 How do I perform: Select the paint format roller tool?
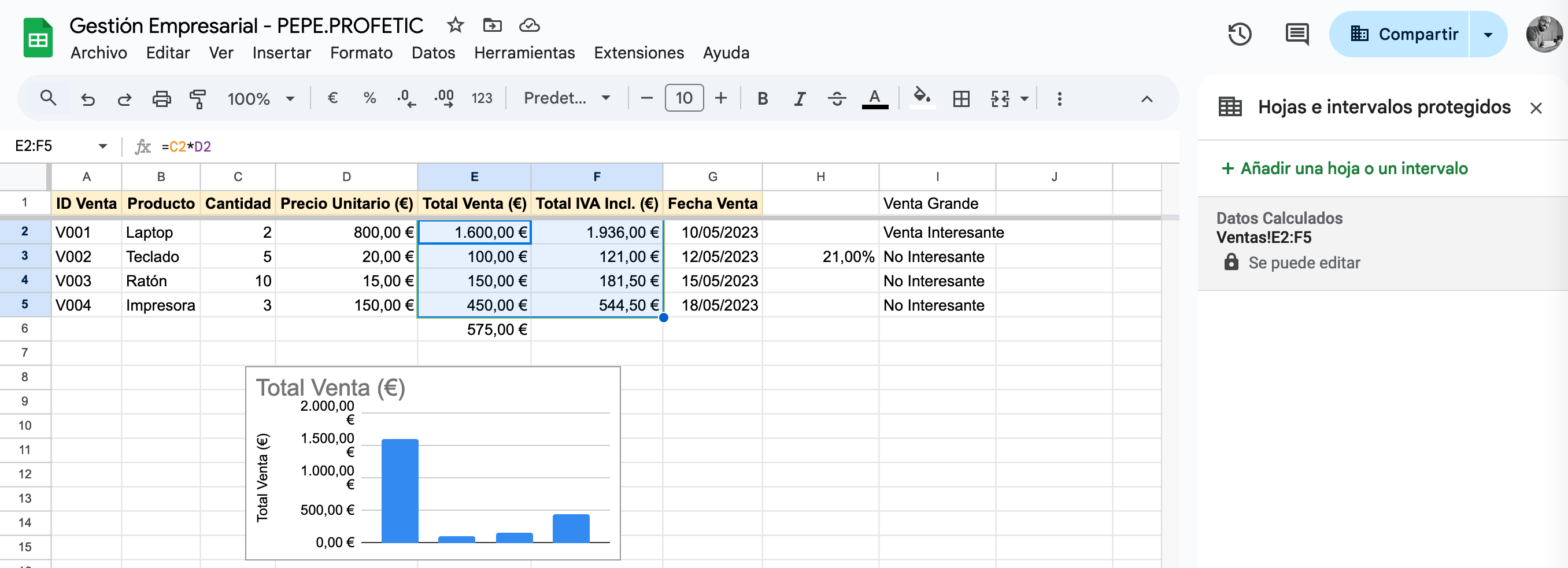point(198,99)
